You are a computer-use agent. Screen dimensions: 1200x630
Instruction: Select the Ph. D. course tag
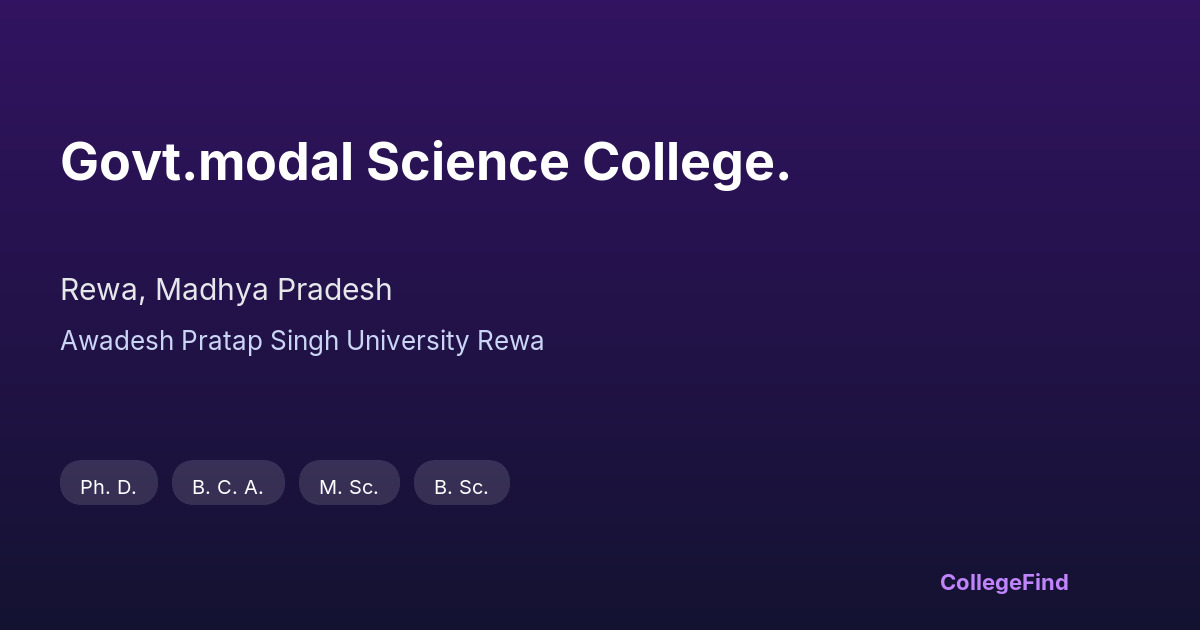point(109,487)
